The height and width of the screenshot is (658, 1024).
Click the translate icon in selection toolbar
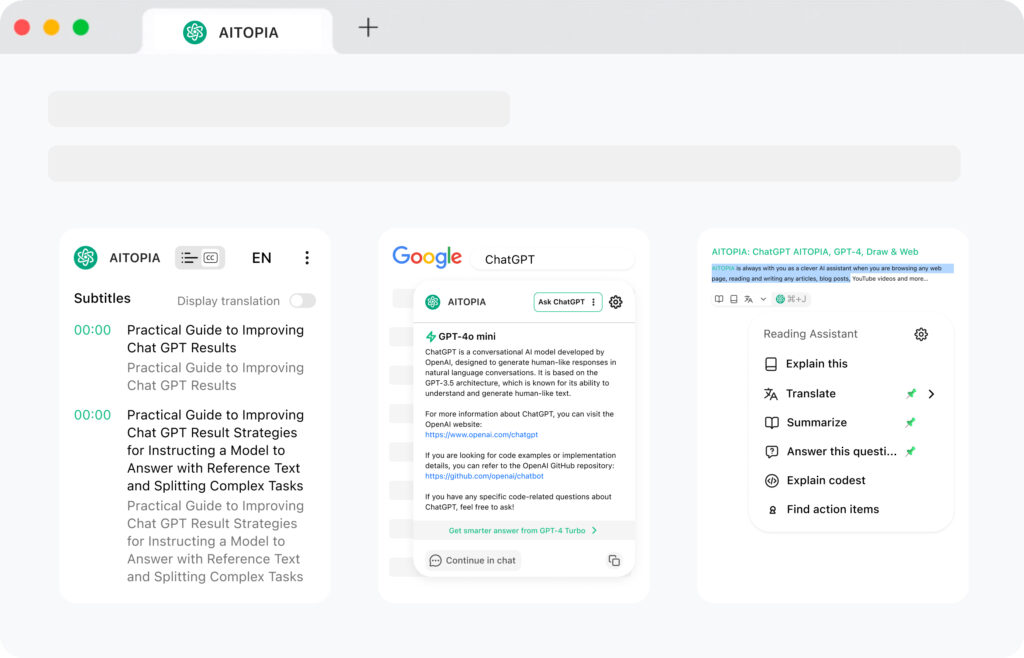coord(748,299)
